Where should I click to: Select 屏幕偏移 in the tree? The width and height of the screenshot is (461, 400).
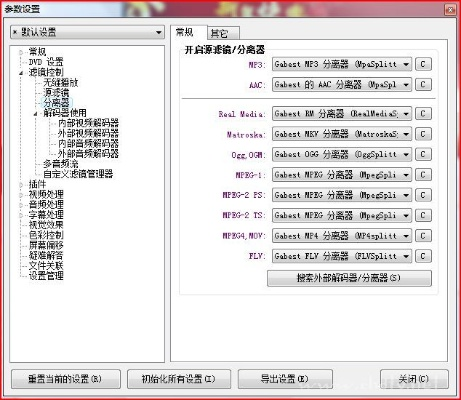pyautogui.click(x=46, y=245)
